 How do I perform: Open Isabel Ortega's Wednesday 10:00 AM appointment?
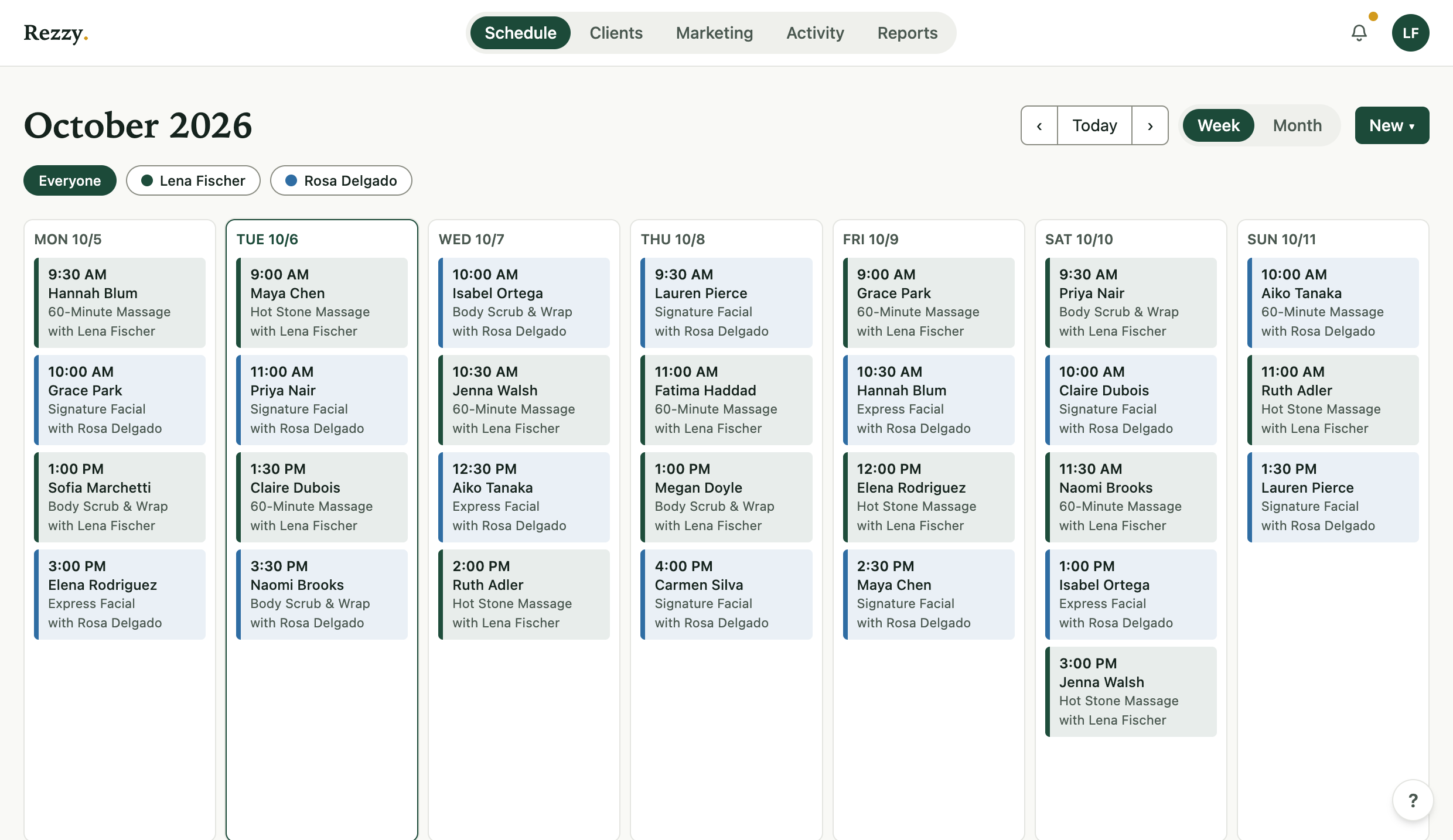click(x=524, y=302)
